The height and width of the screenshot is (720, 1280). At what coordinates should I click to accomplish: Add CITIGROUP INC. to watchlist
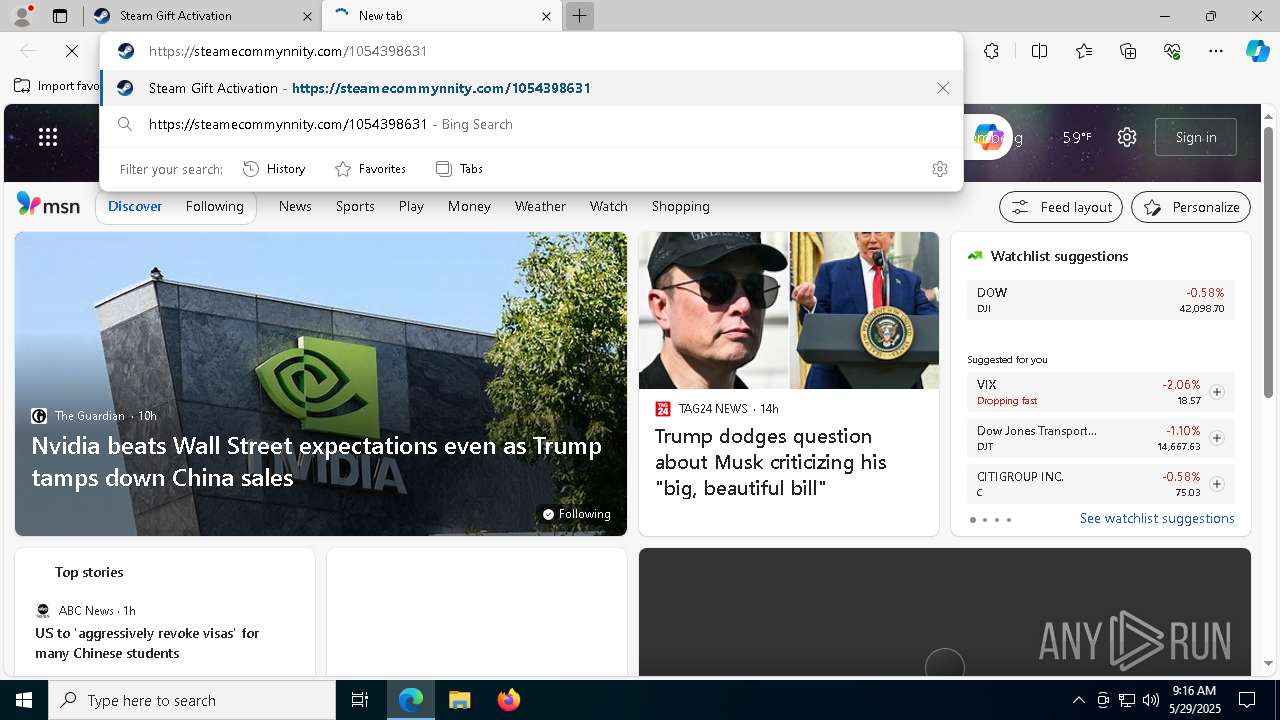click(x=1216, y=484)
